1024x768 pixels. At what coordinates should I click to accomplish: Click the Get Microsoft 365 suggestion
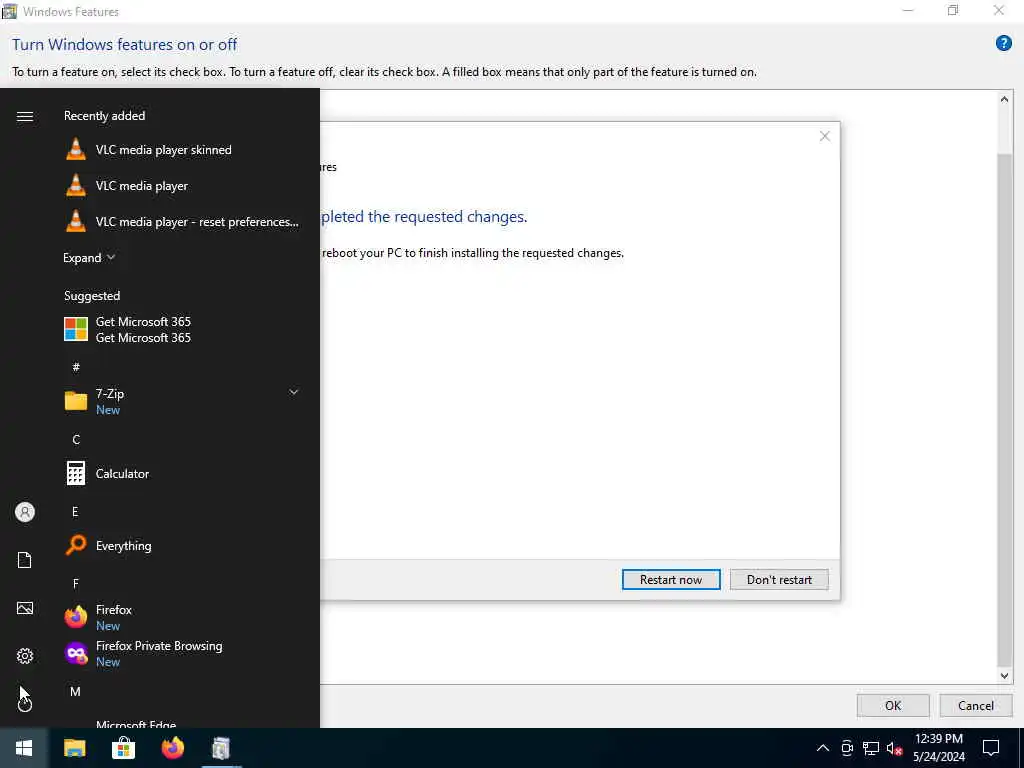[x=183, y=329]
